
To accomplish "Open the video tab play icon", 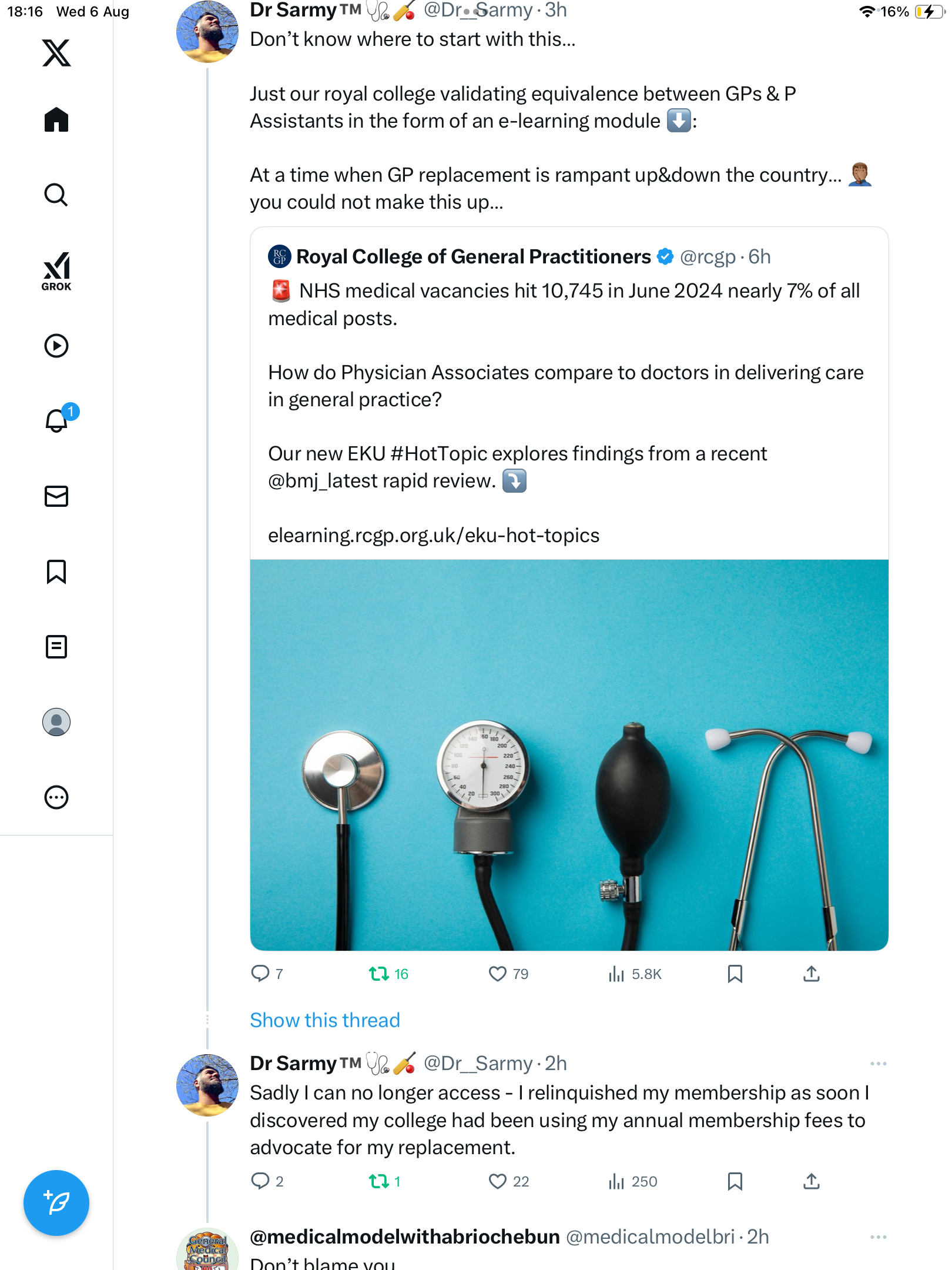I will [x=56, y=346].
